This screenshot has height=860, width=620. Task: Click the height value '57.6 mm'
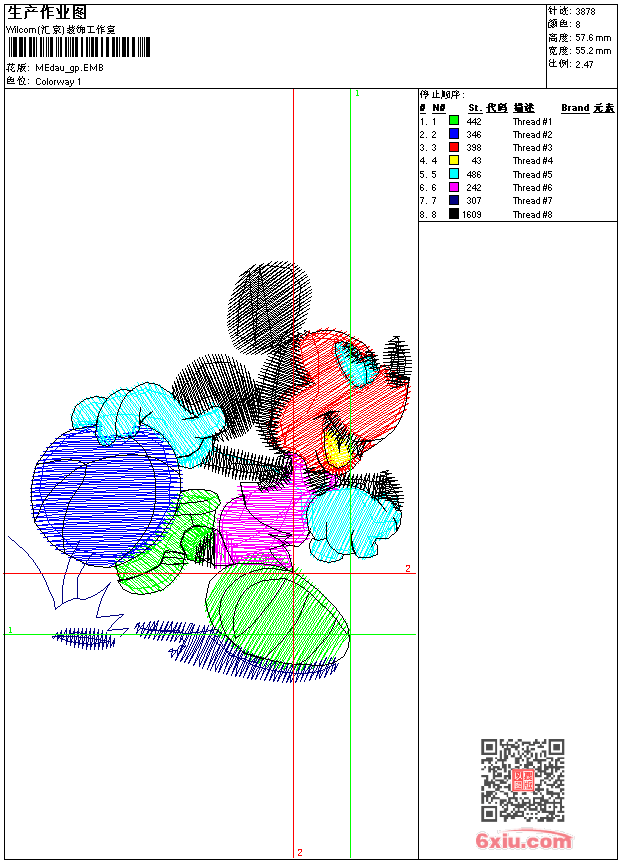pyautogui.click(x=593, y=38)
